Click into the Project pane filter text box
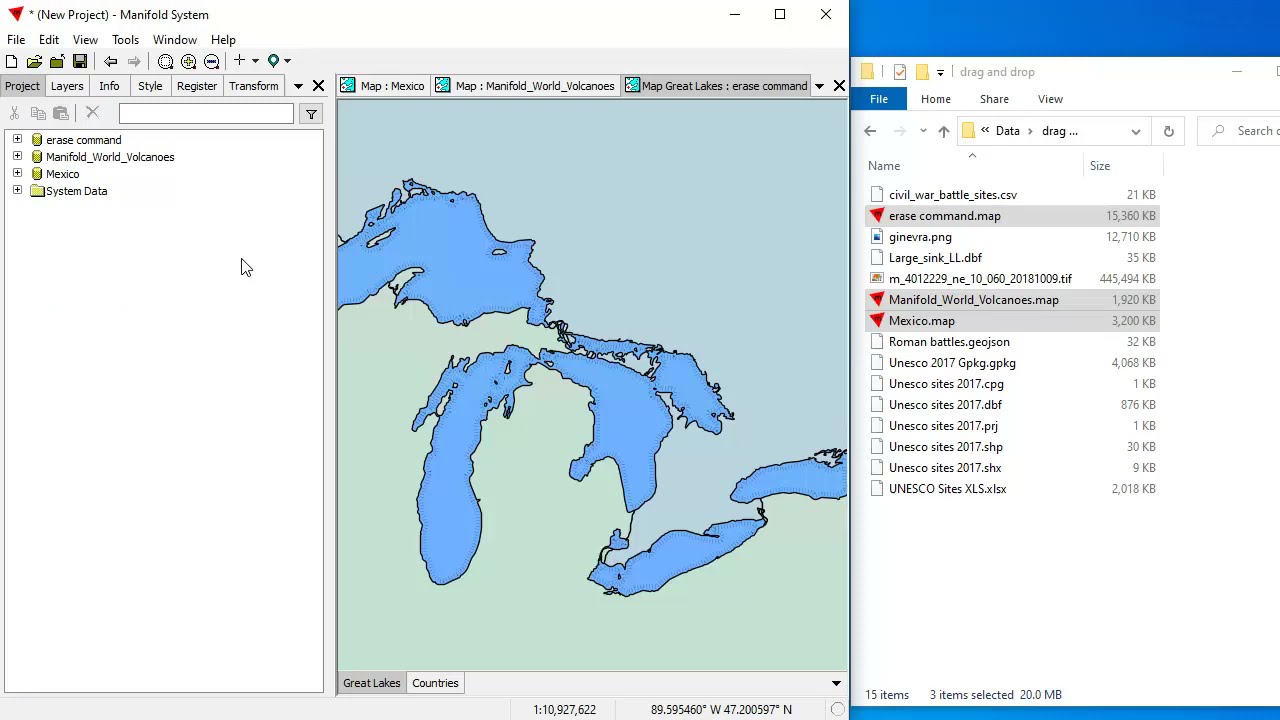This screenshot has width=1280, height=720. click(x=206, y=114)
